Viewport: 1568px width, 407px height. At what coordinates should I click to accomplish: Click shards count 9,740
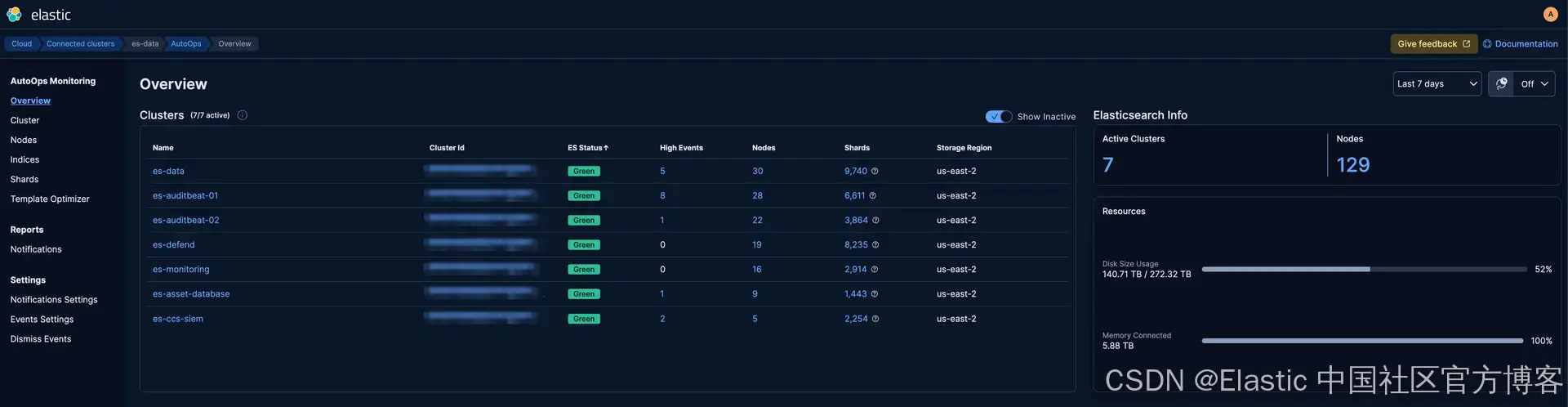pos(856,171)
